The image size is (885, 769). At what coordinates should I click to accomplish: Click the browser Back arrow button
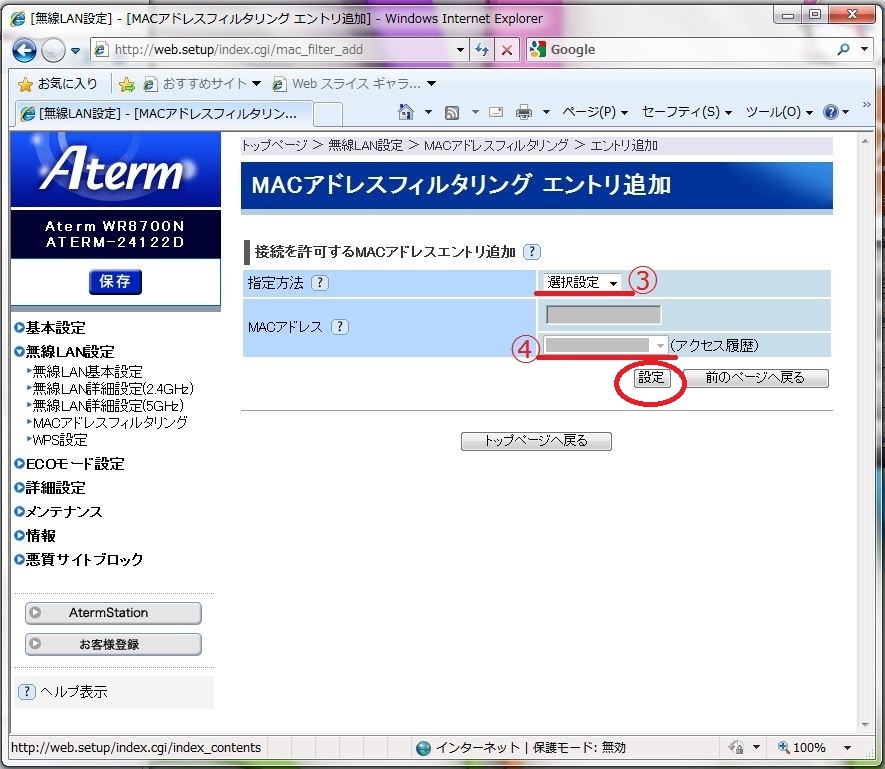click(x=24, y=50)
